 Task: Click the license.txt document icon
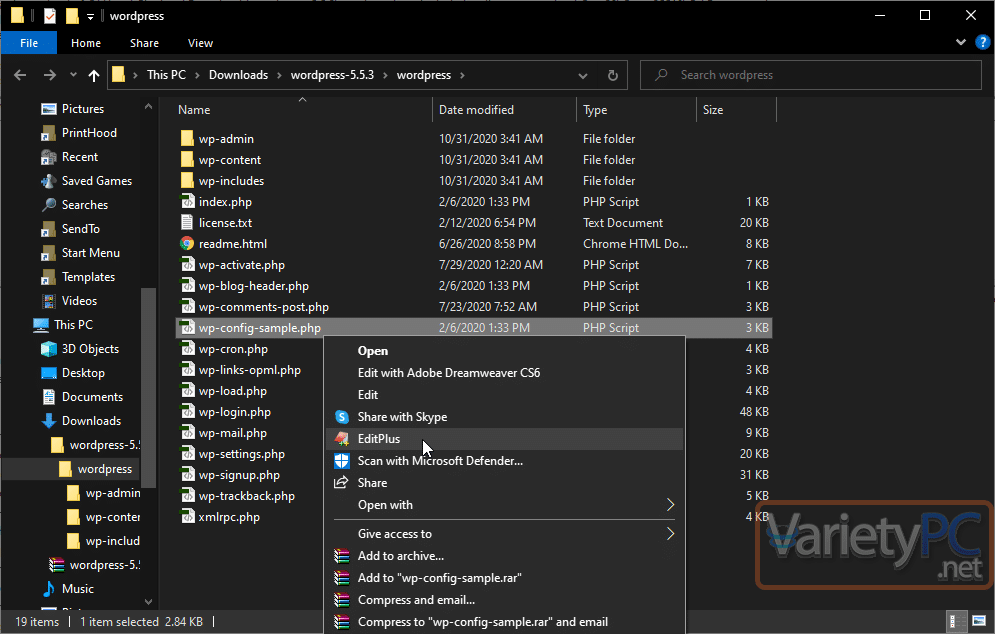[x=187, y=223]
